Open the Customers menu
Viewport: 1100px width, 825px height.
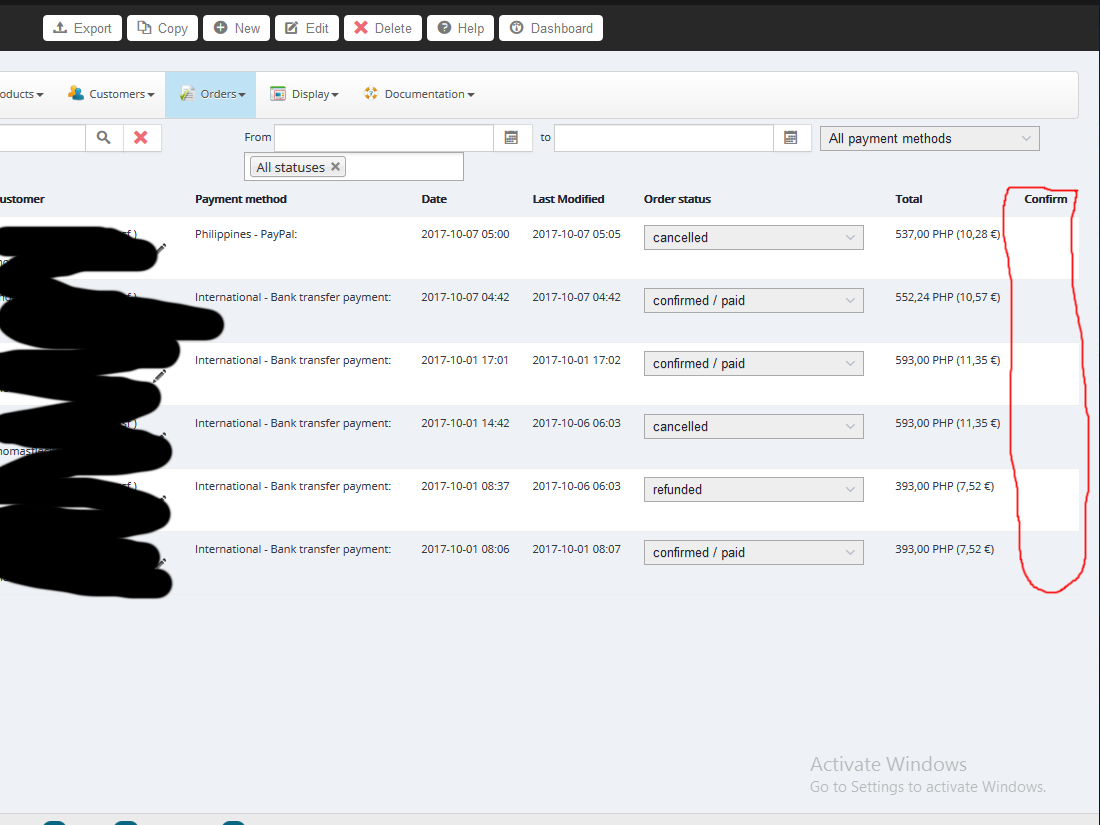[111, 94]
